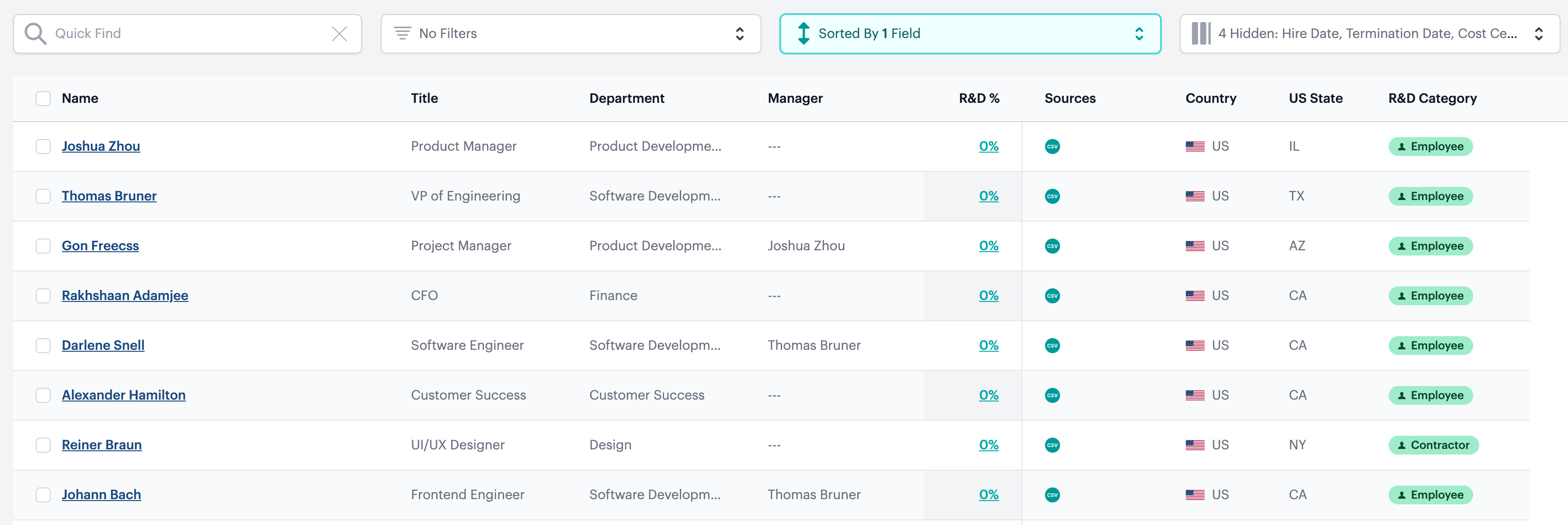1568x525 pixels.
Task: Open Rakhshaan Adamjee's profile link
Action: point(125,295)
